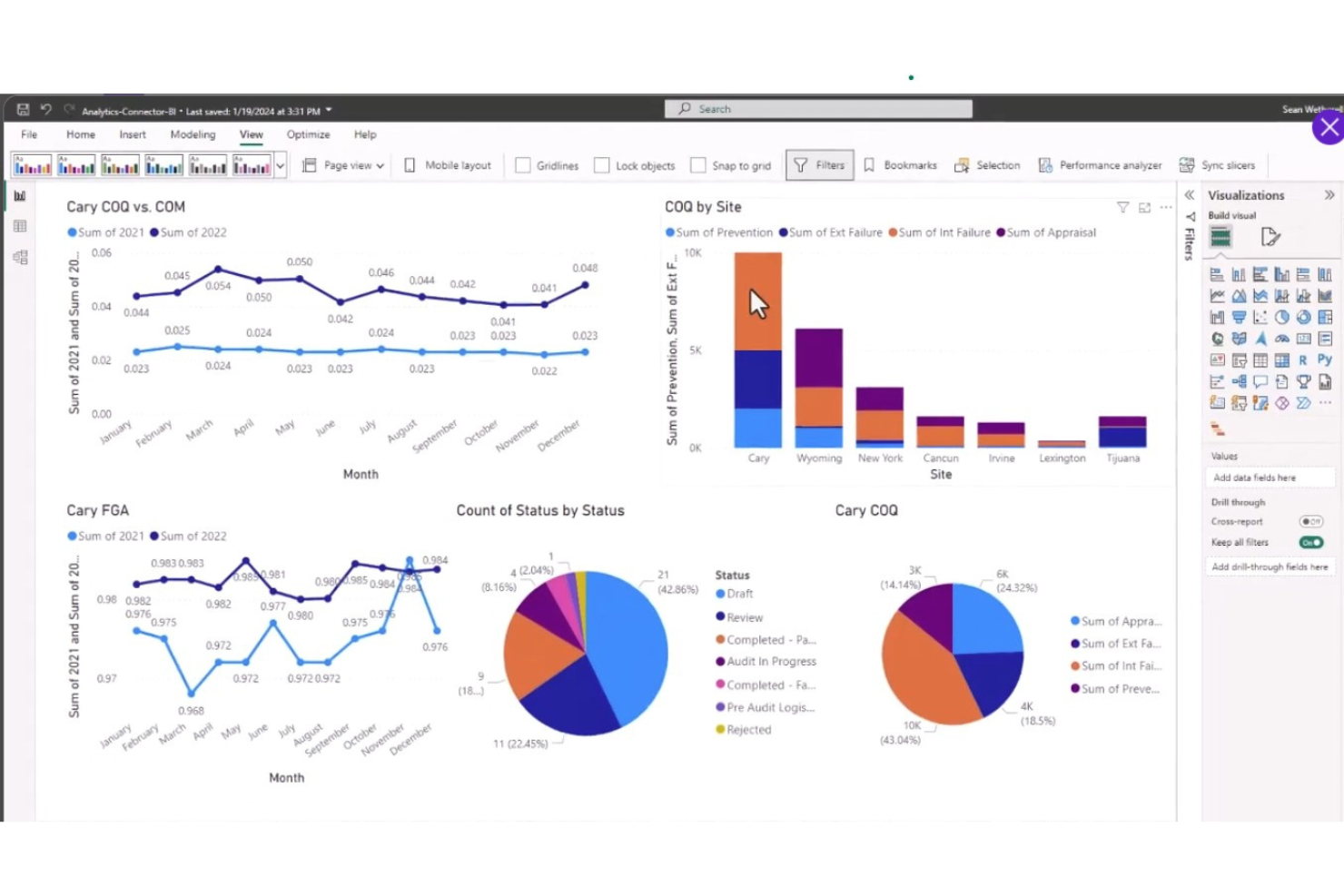Select the Area chart visual

(x=1239, y=296)
